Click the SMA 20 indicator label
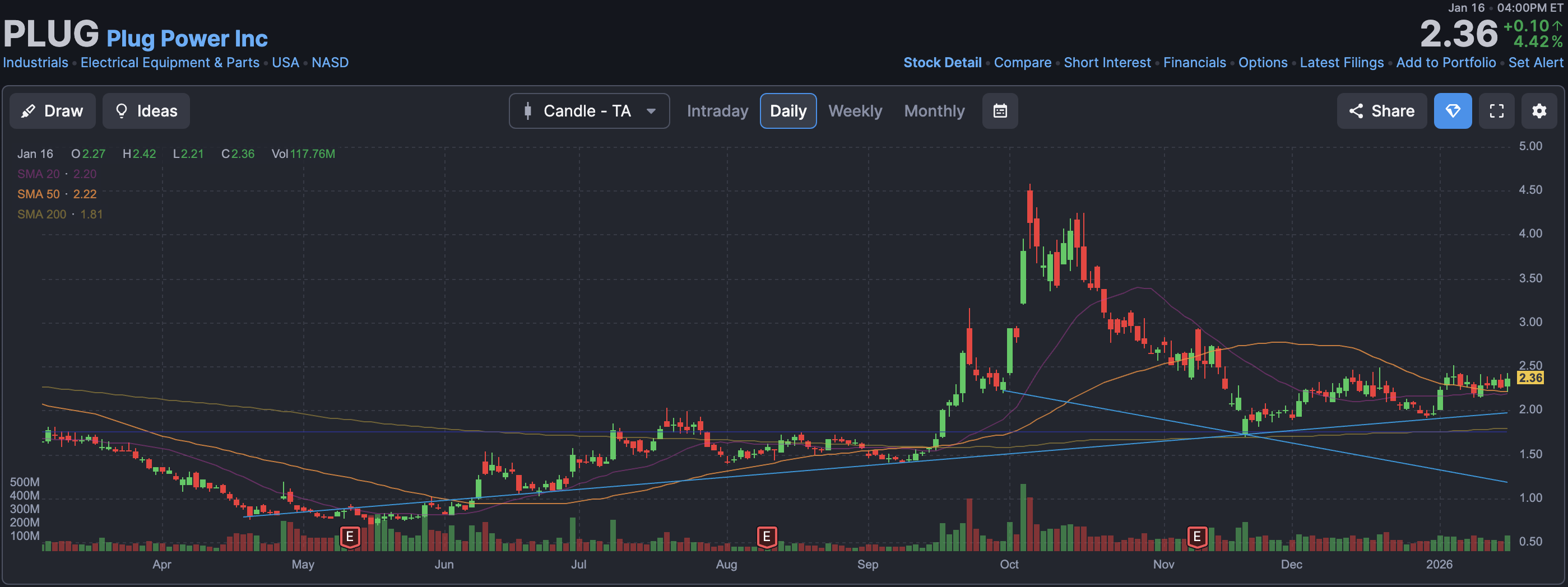The height and width of the screenshot is (587, 1568). (x=38, y=174)
